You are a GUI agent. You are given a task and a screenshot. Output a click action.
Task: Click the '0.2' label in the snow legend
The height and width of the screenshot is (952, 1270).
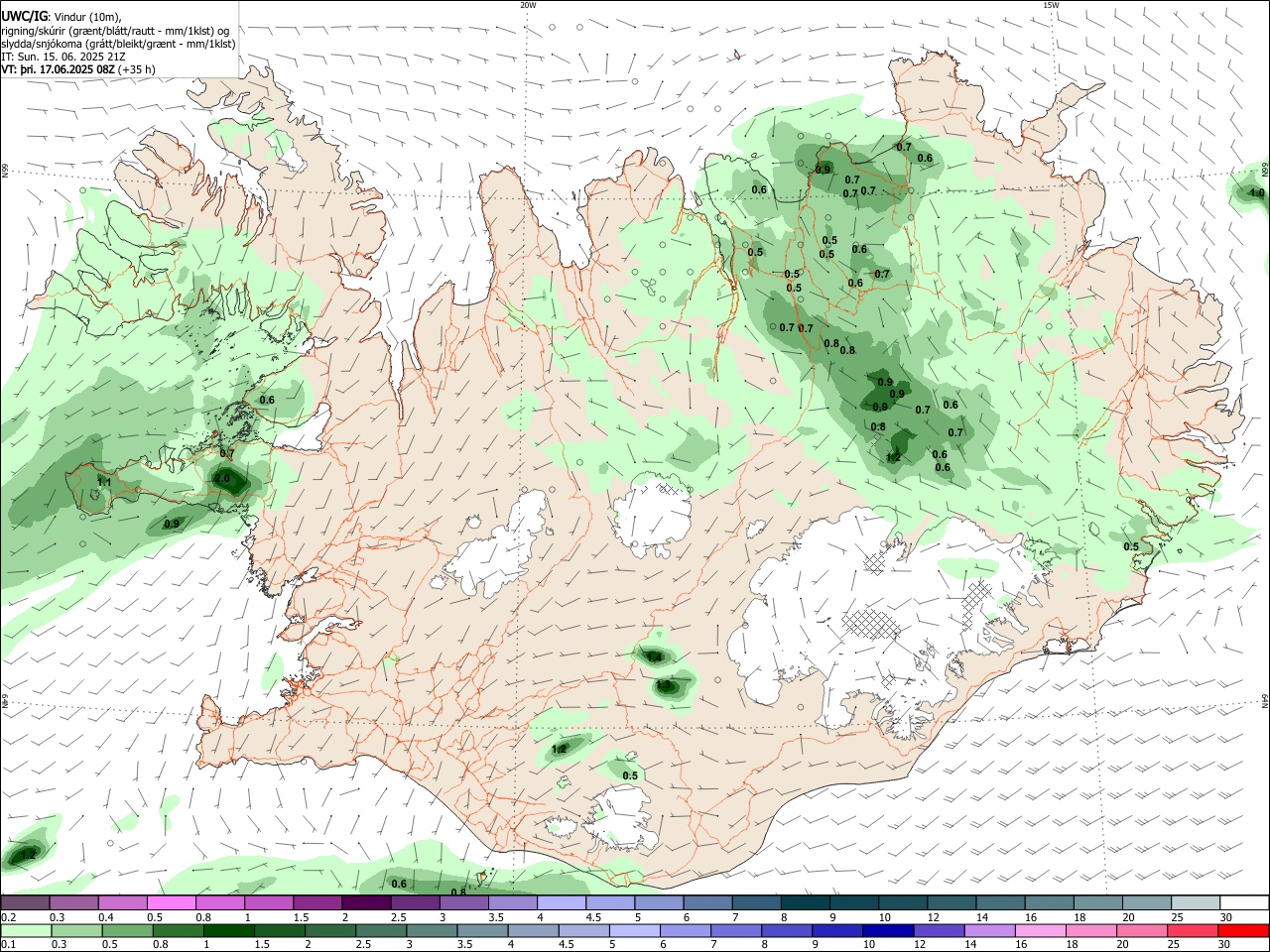(x=9, y=917)
